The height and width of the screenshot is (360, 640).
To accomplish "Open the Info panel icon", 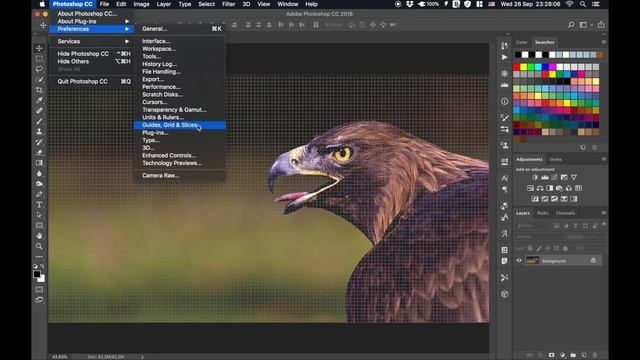I will tap(505, 101).
